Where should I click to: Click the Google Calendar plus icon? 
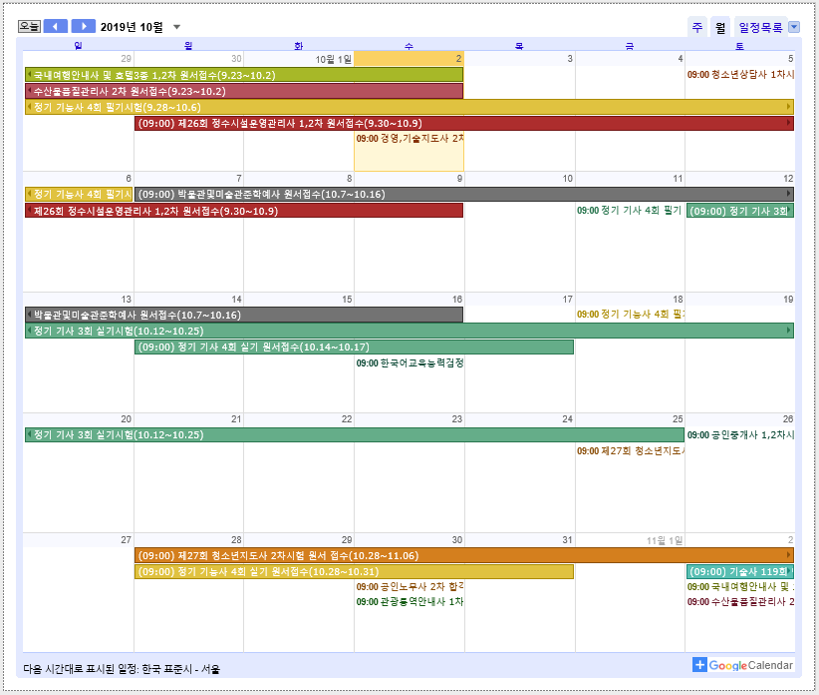click(x=700, y=665)
